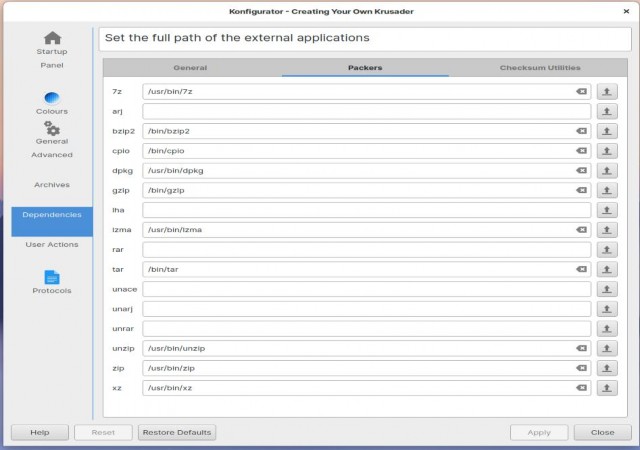Image resolution: width=640 pixels, height=450 pixels.
Task: Clear the /usr/bin/dpkg path entry
Action: tap(581, 170)
